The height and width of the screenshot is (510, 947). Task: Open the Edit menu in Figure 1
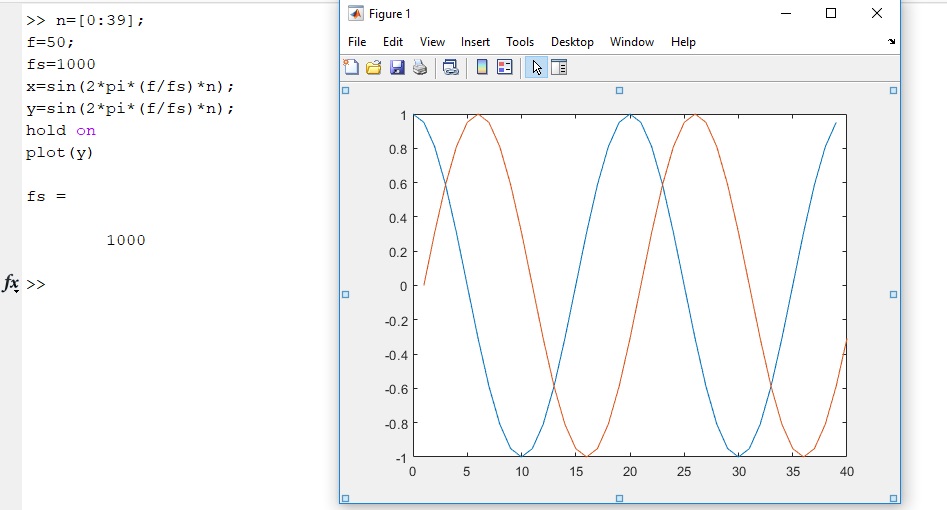(393, 42)
